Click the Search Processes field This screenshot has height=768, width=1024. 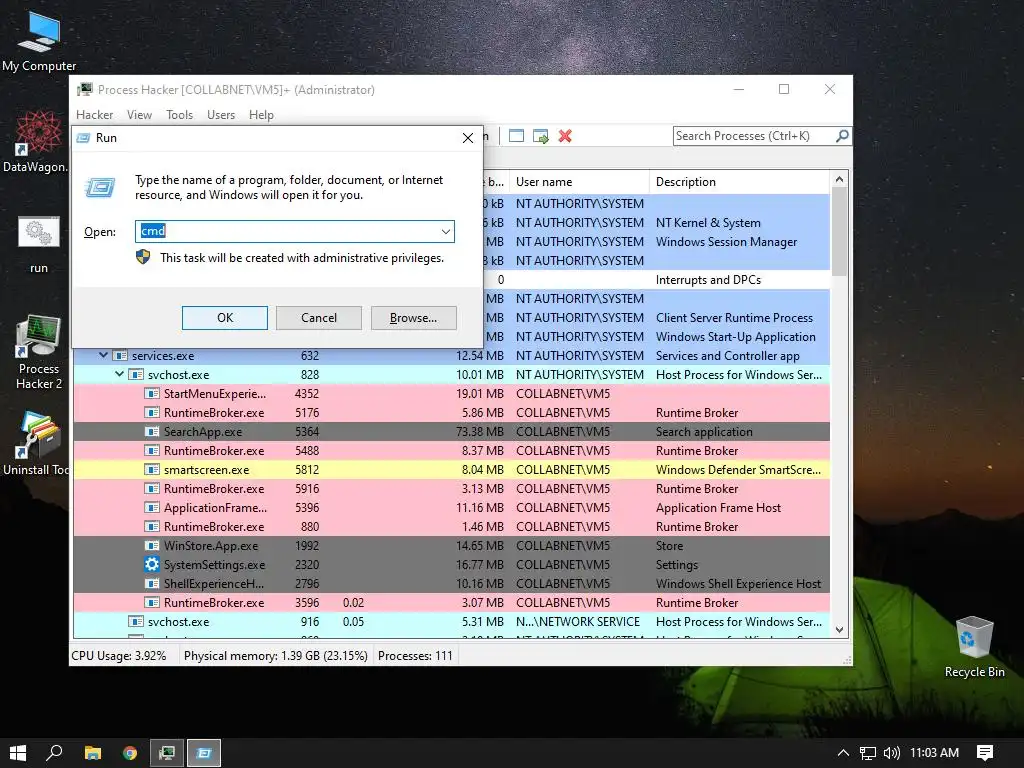click(754, 136)
